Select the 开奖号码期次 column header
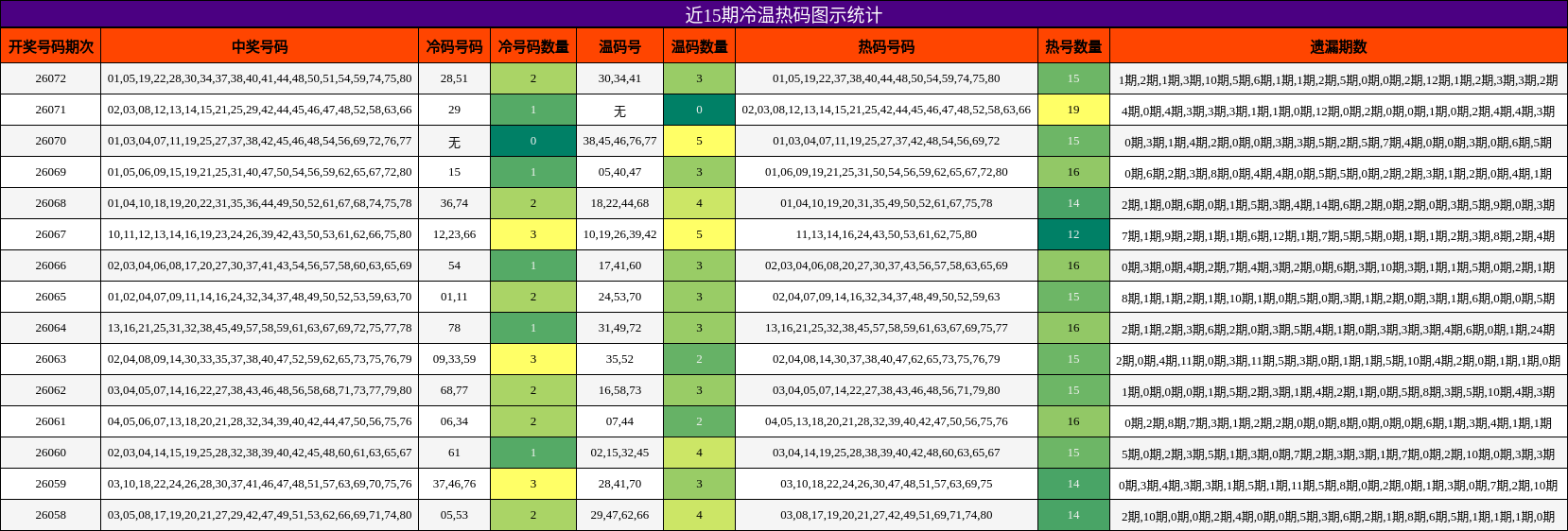 [51, 46]
